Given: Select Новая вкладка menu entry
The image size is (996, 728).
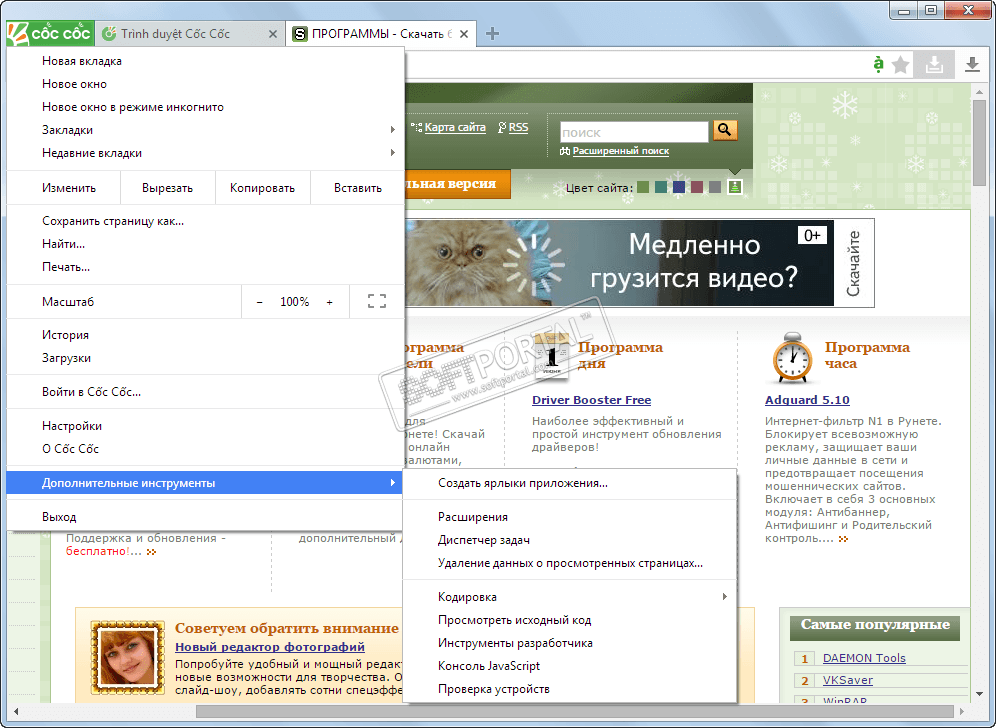Looking at the screenshot, I should pyautogui.click(x=205, y=61).
